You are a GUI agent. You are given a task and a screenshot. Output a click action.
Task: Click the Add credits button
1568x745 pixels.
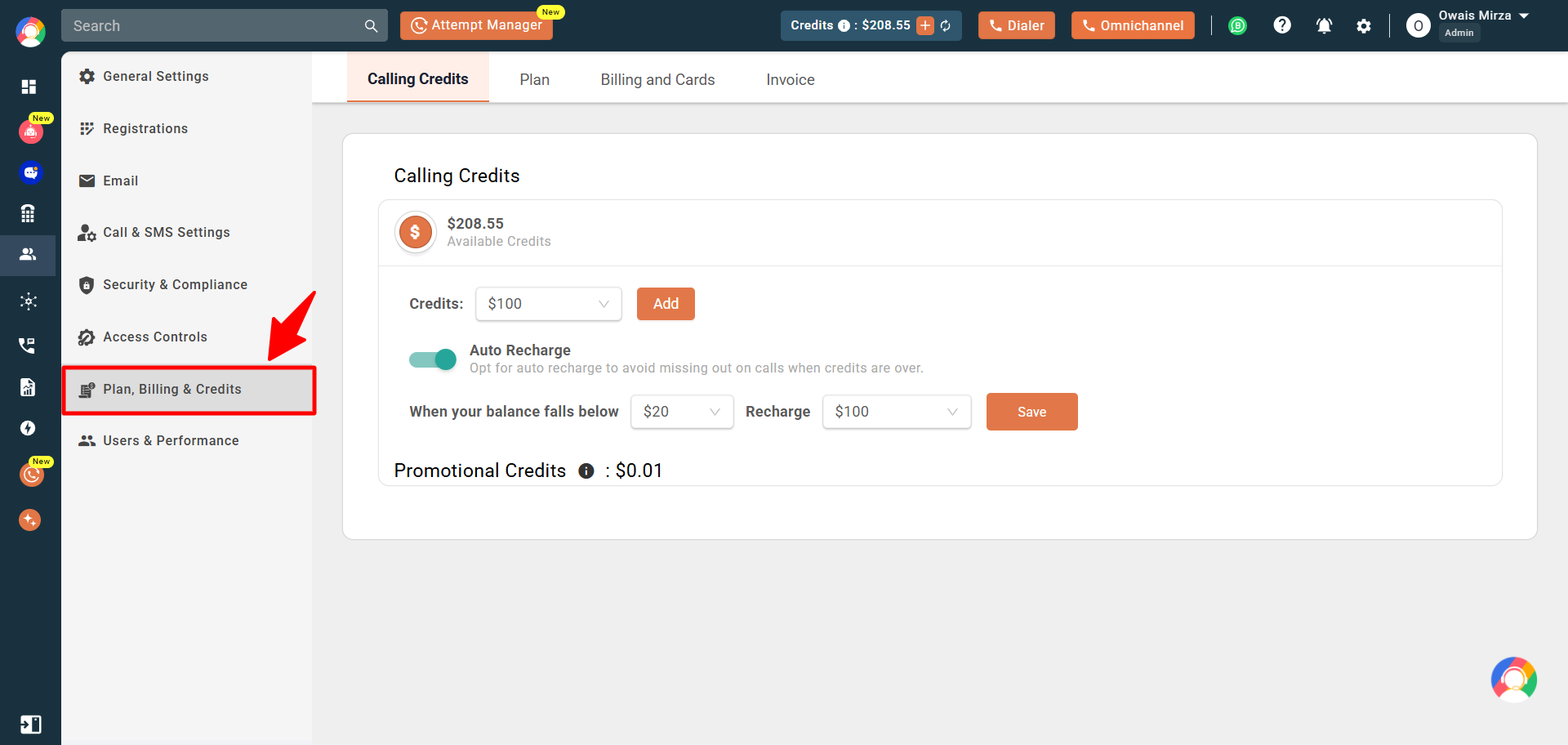666,304
